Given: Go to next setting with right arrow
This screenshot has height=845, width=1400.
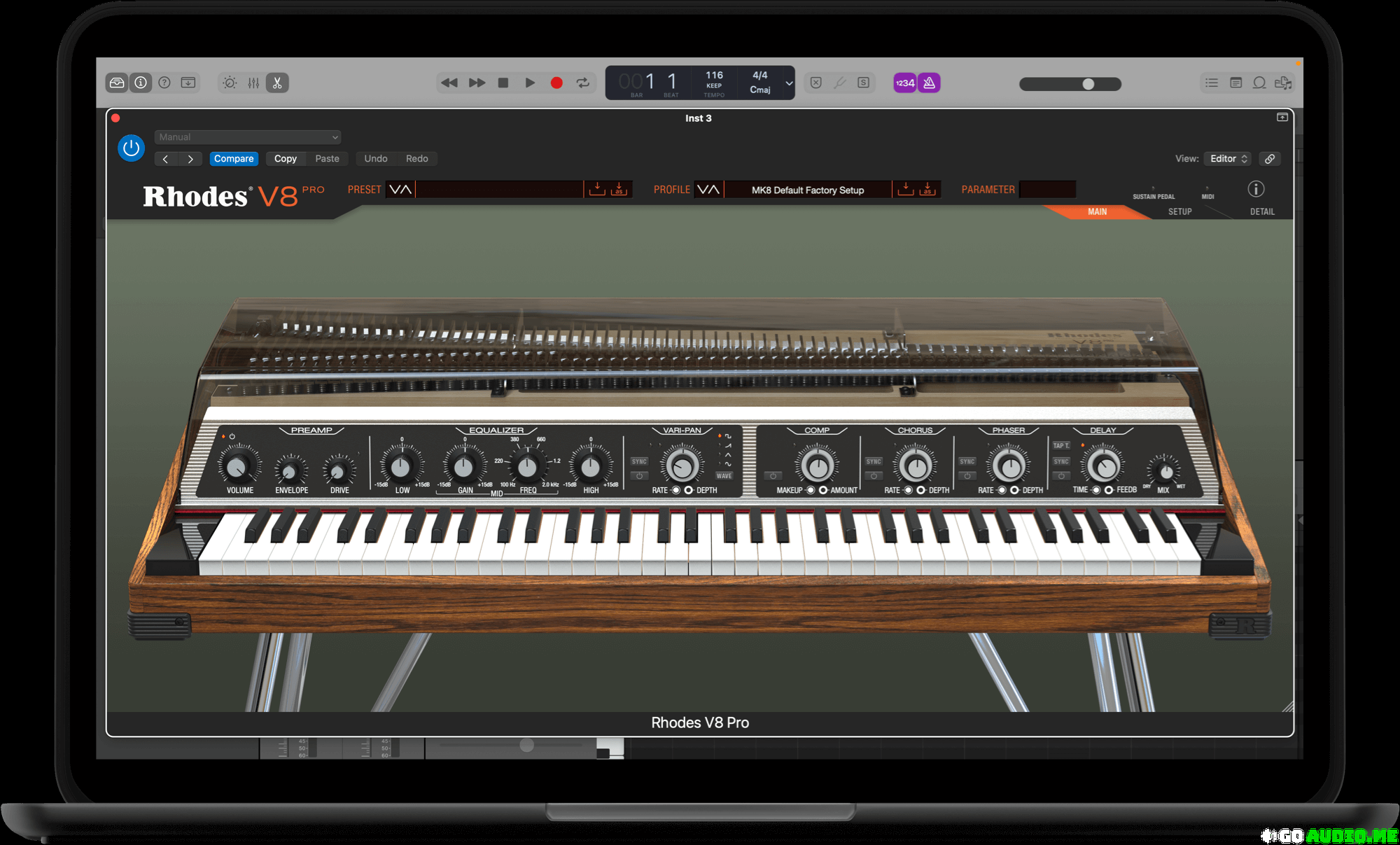Looking at the screenshot, I should 190,159.
